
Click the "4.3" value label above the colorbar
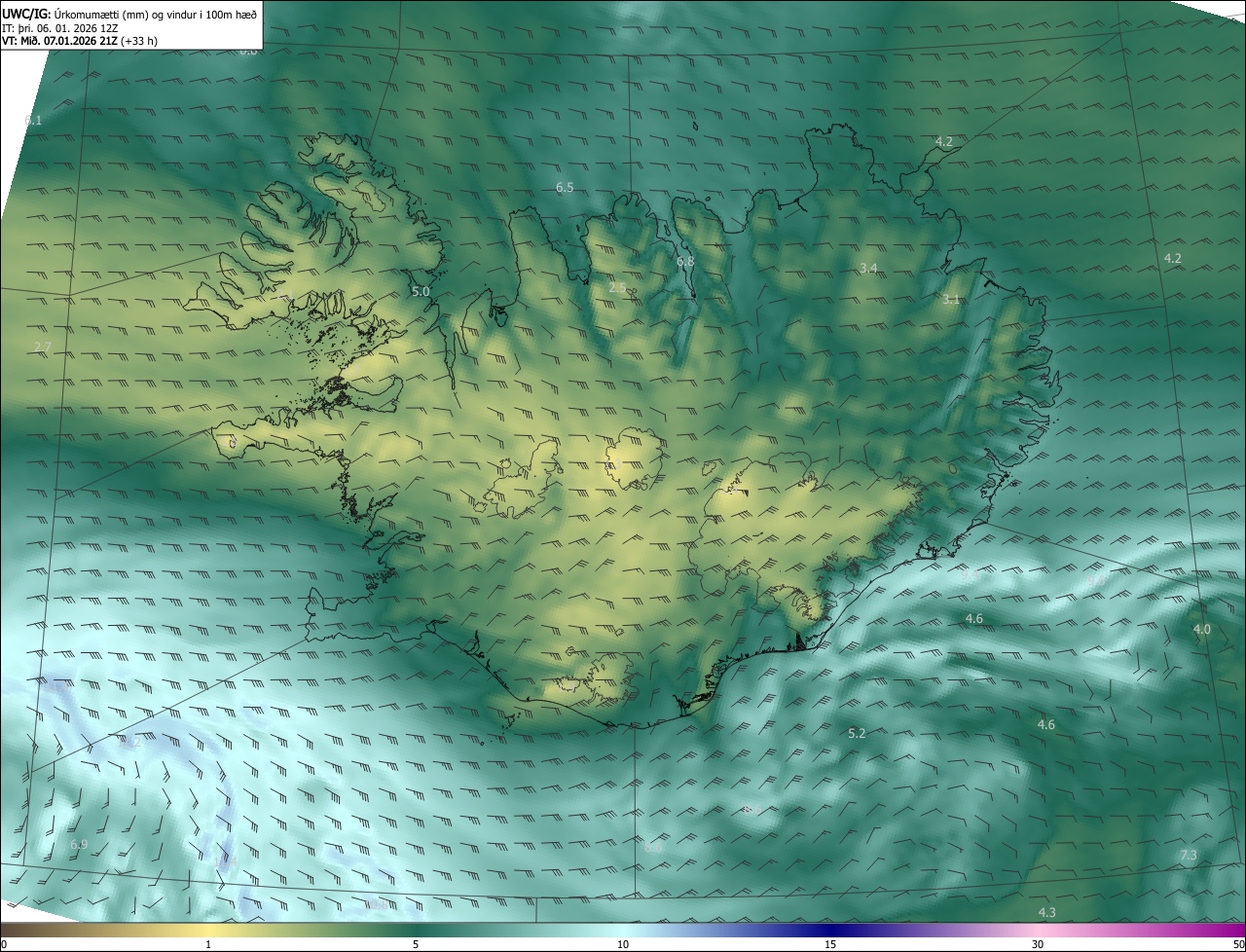1047,912
